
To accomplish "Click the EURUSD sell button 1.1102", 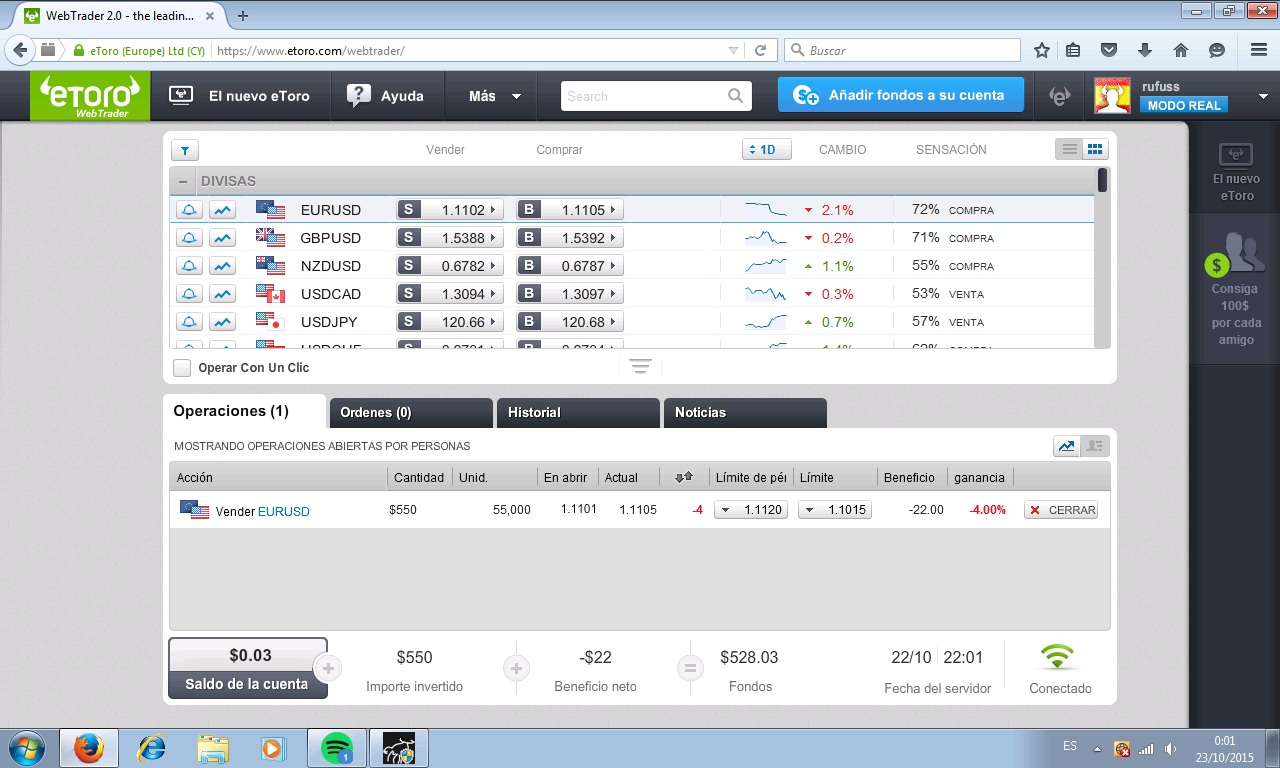I will tap(450, 210).
